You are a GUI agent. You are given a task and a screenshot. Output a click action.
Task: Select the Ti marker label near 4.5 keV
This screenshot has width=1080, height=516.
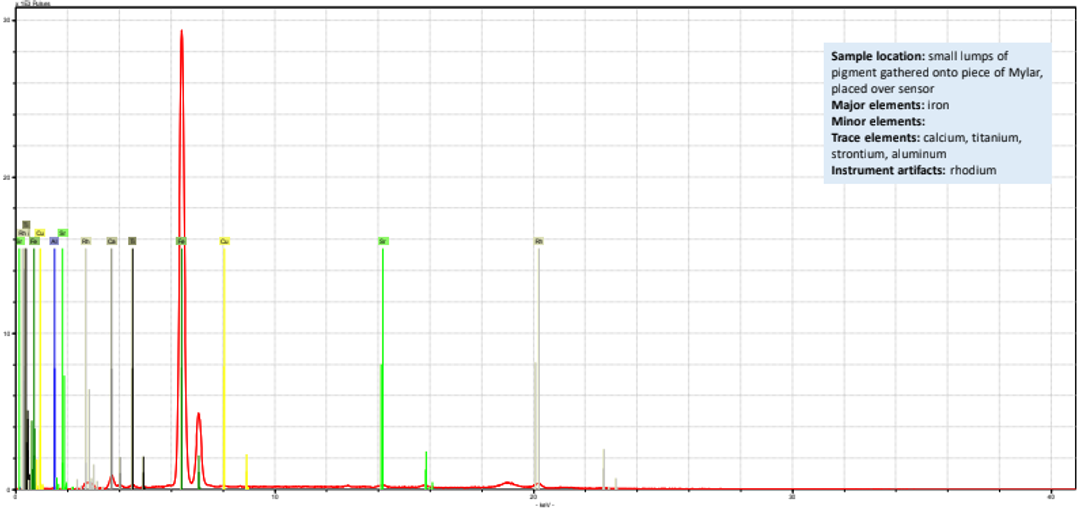pyautogui.click(x=132, y=241)
